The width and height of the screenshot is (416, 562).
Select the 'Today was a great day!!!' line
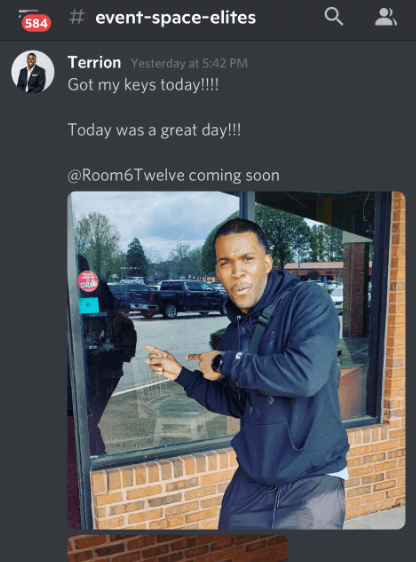tap(154, 130)
